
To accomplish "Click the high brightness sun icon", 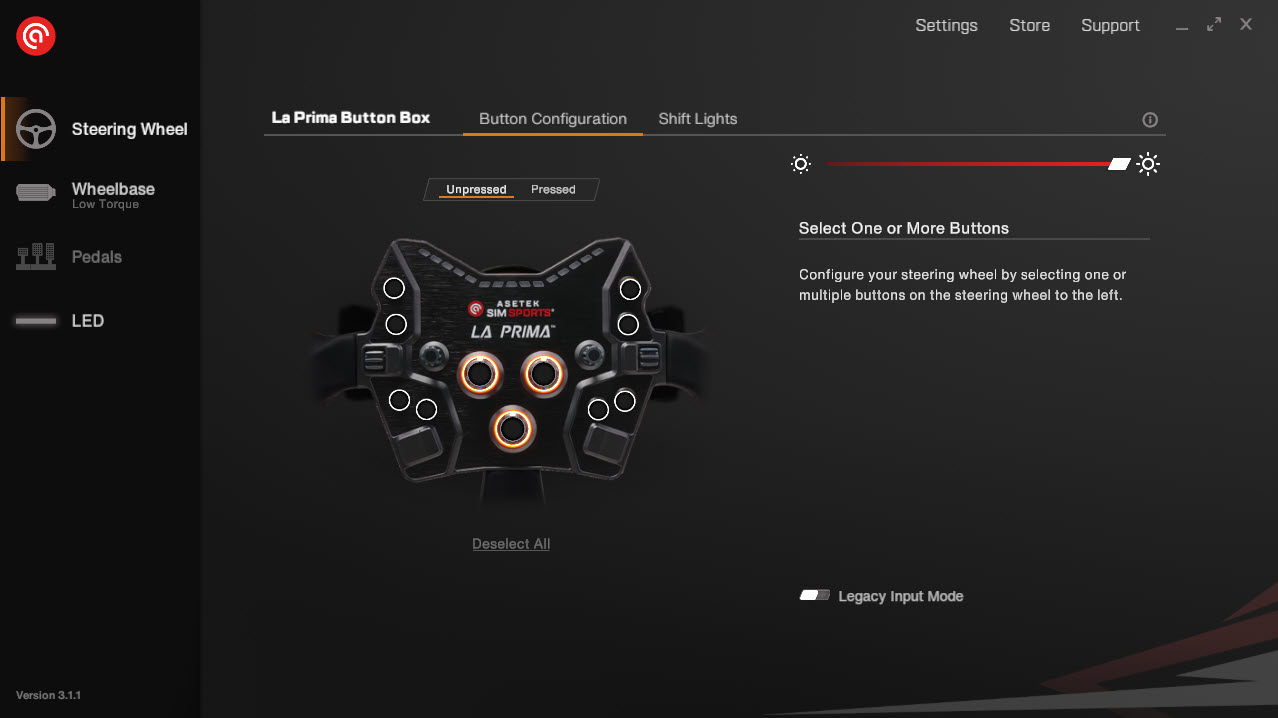I will tap(1148, 164).
